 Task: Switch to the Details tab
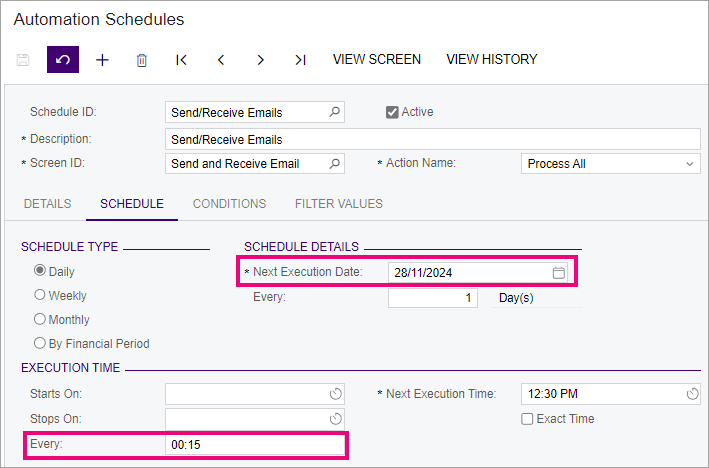click(x=47, y=204)
